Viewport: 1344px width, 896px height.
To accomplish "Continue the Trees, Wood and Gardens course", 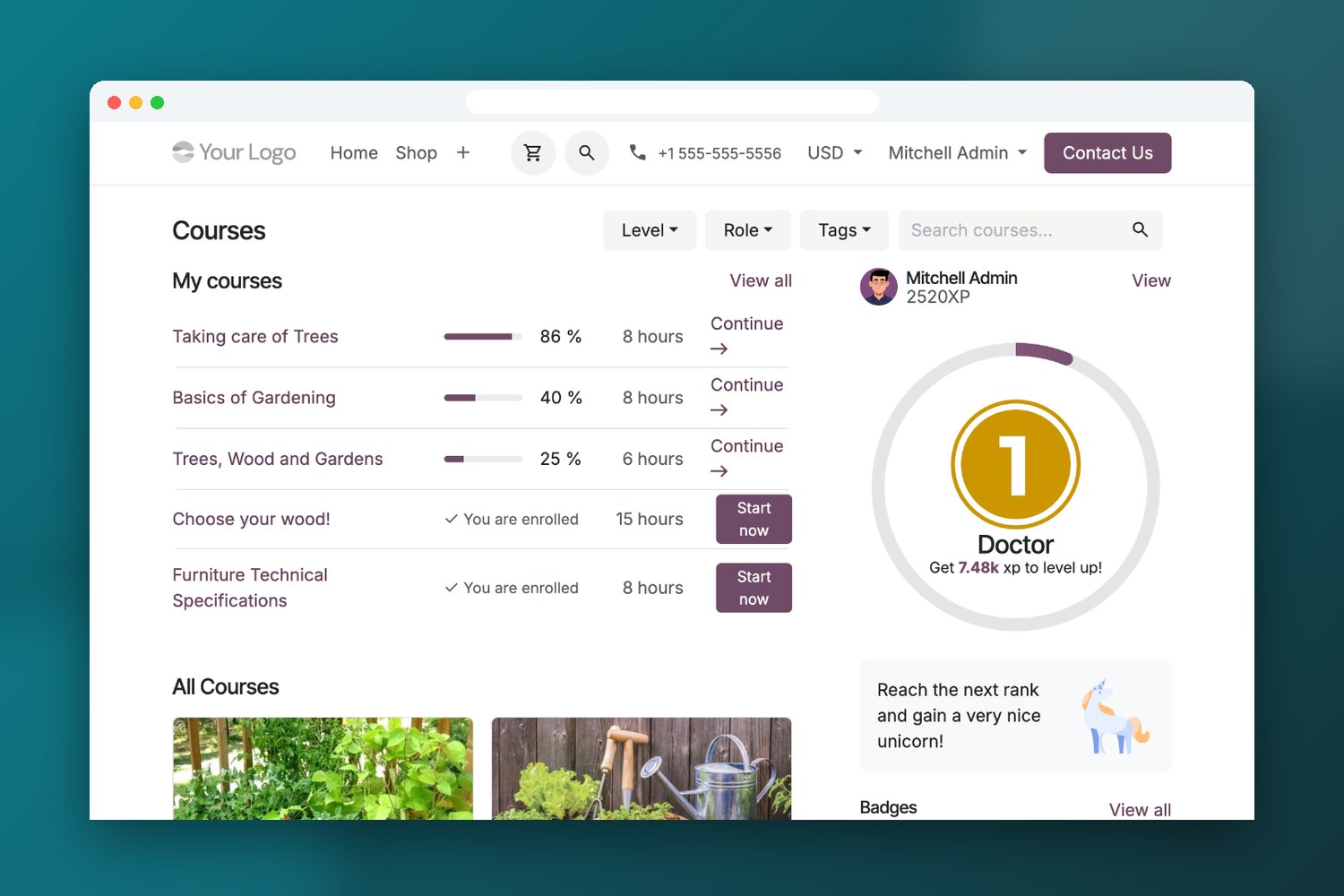I will coord(747,458).
